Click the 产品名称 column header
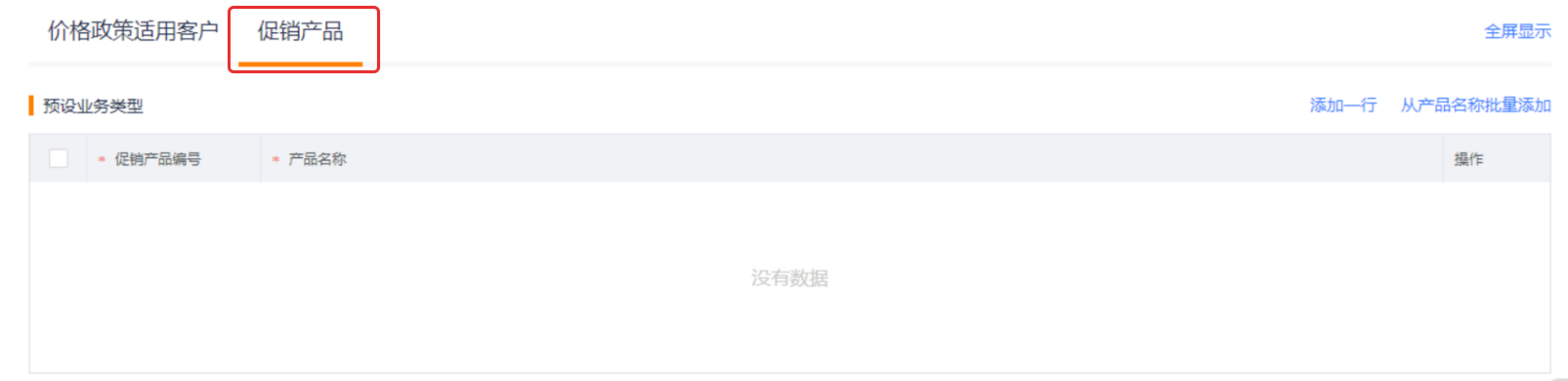Image resolution: width=1568 pixels, height=381 pixels. point(317,159)
